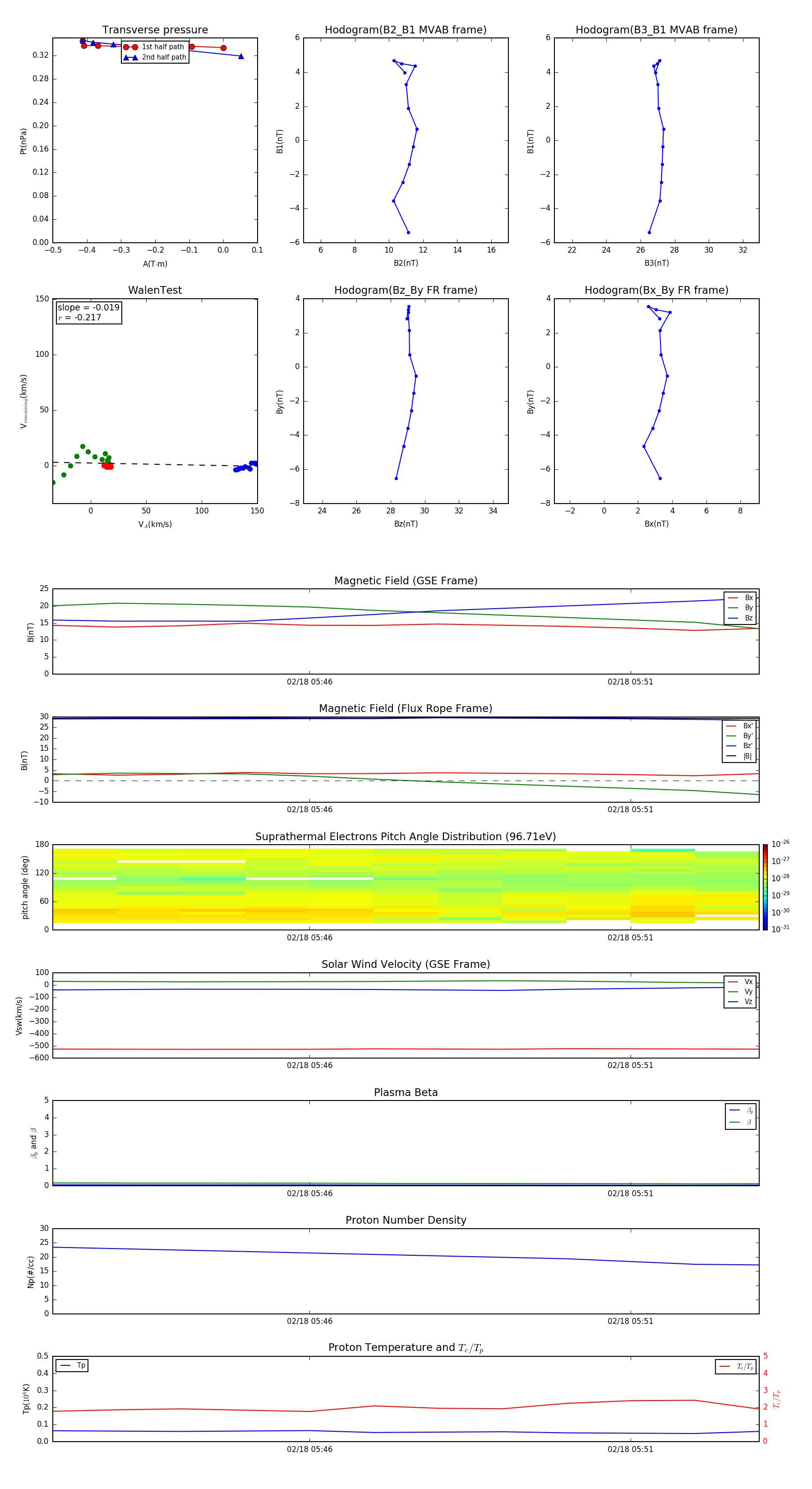
Task: Click the 'Np(#/cc)' axis label
Action: tap(31, 1271)
